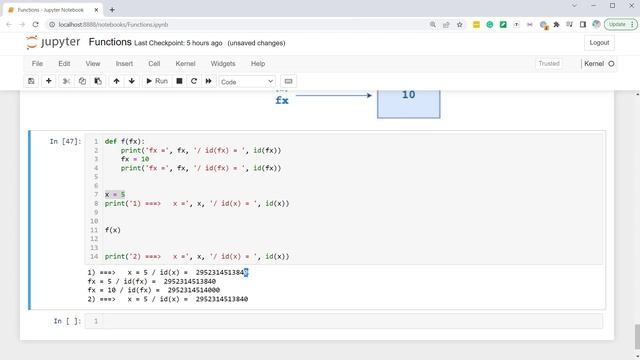Go forward in the browser
The height and width of the screenshot is (360, 640).
pyautogui.click(x=22, y=24)
